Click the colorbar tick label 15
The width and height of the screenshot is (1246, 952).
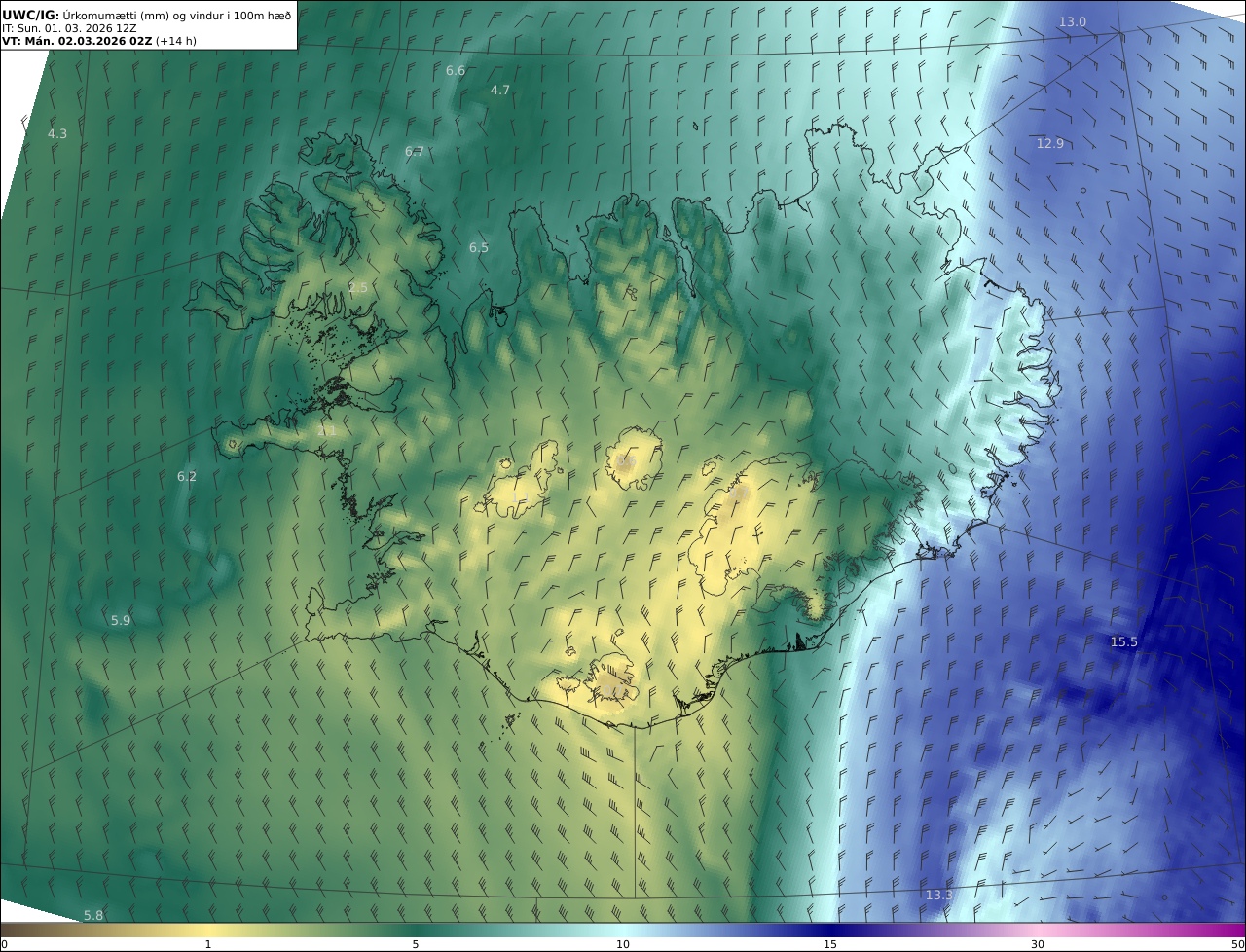tap(830, 944)
